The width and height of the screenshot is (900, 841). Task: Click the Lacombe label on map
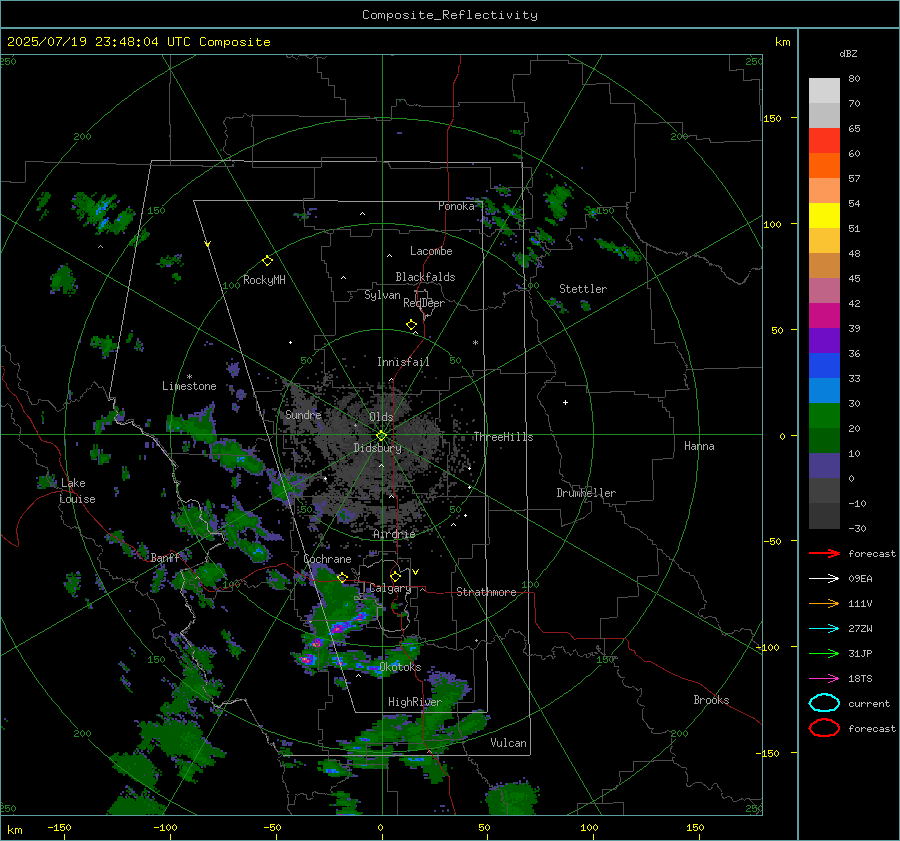pos(431,251)
